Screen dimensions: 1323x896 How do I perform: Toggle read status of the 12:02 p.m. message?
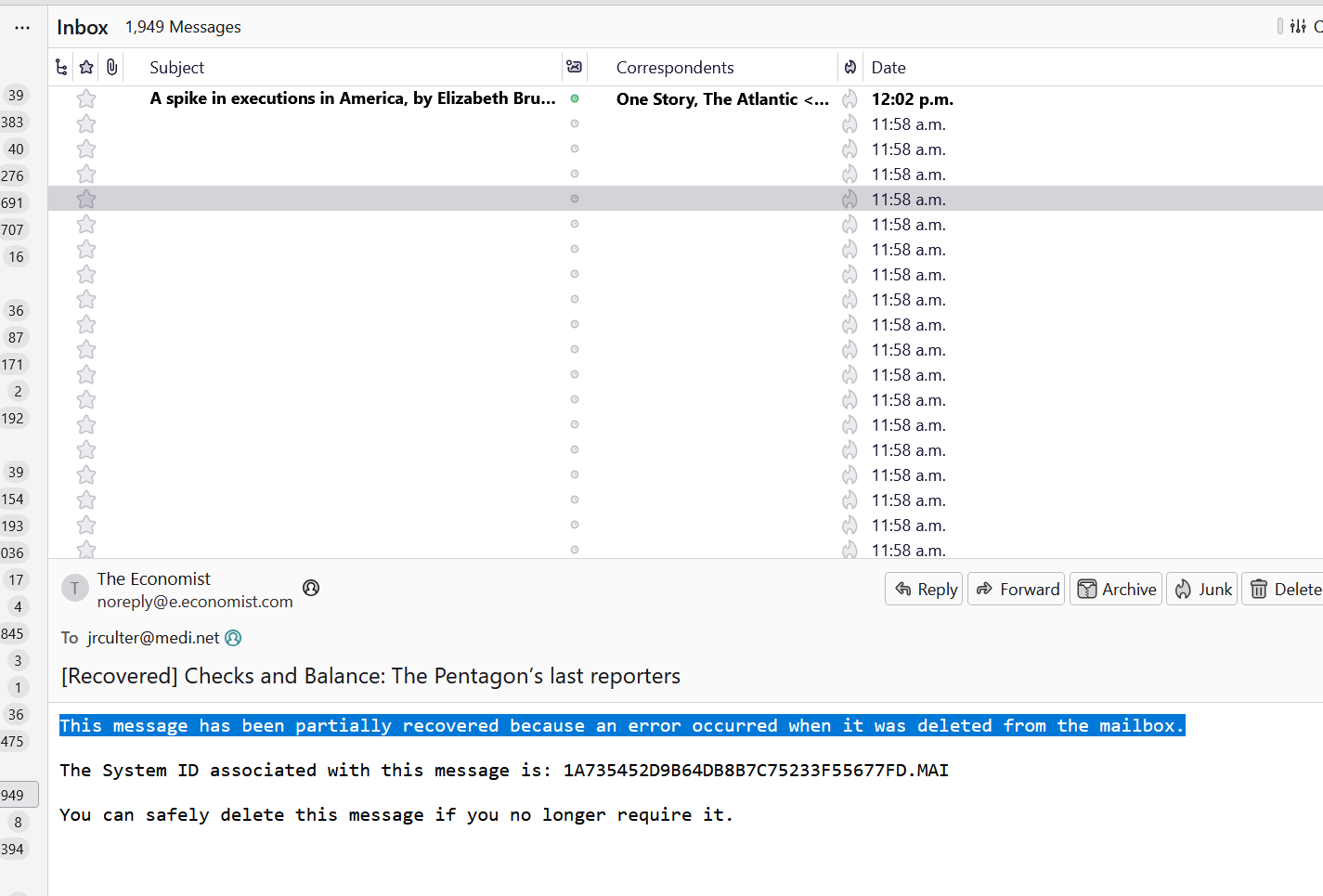coord(575,98)
